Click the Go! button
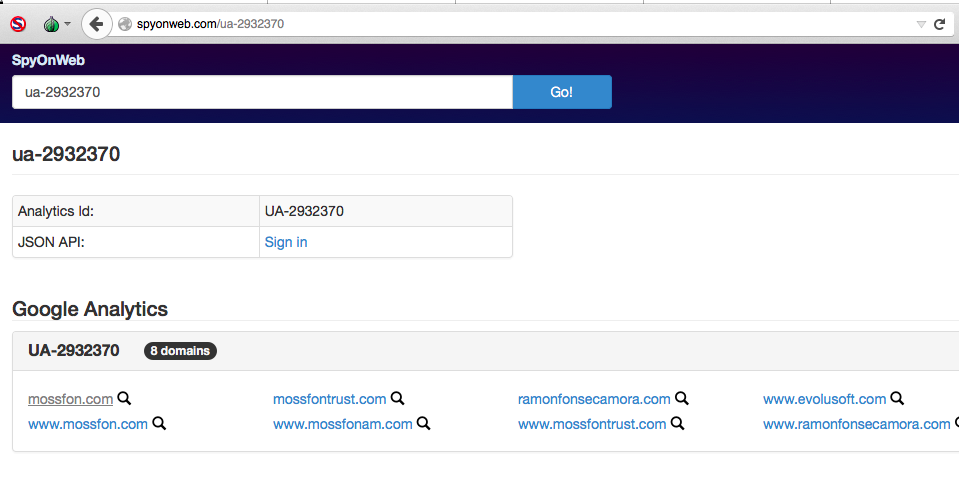This screenshot has height=504, width=959. [561, 92]
